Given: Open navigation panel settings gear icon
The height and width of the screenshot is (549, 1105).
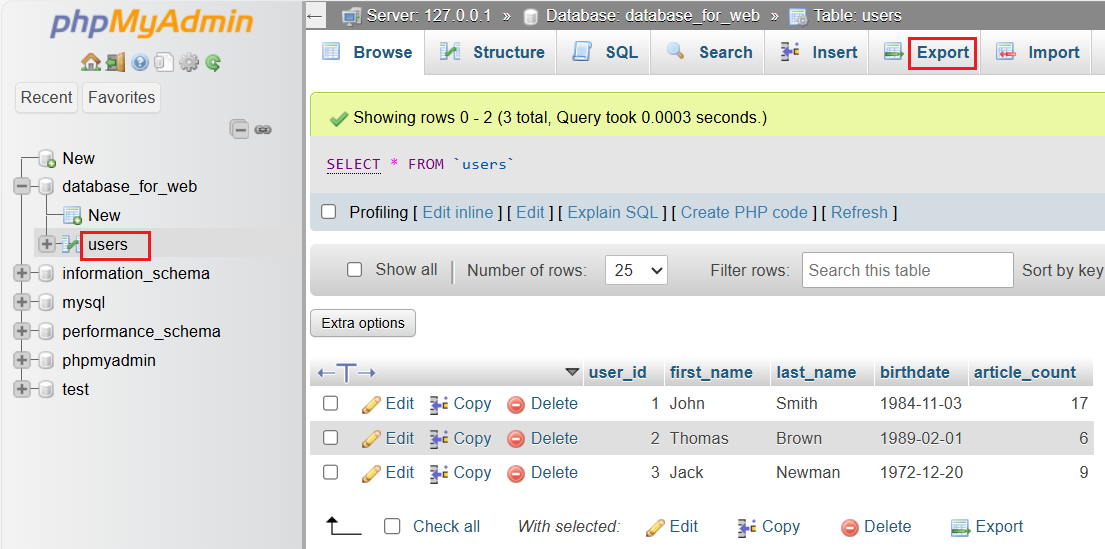Looking at the screenshot, I should (189, 63).
